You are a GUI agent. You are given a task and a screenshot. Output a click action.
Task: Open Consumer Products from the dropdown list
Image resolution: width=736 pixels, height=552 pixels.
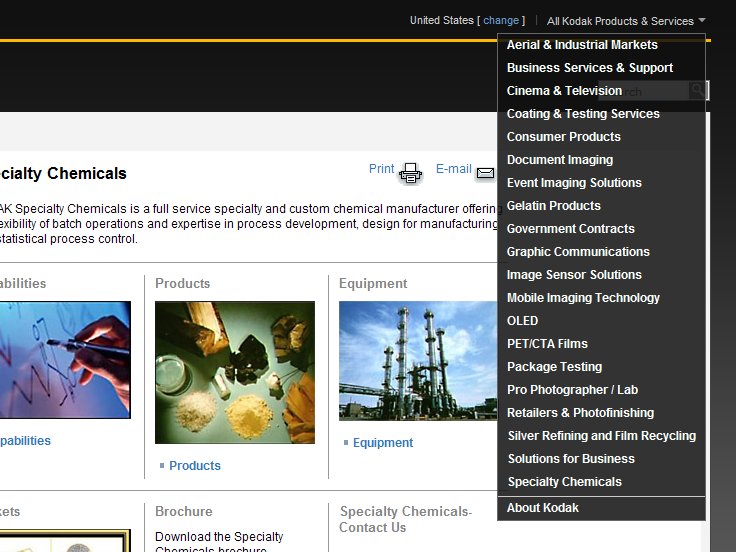(563, 137)
